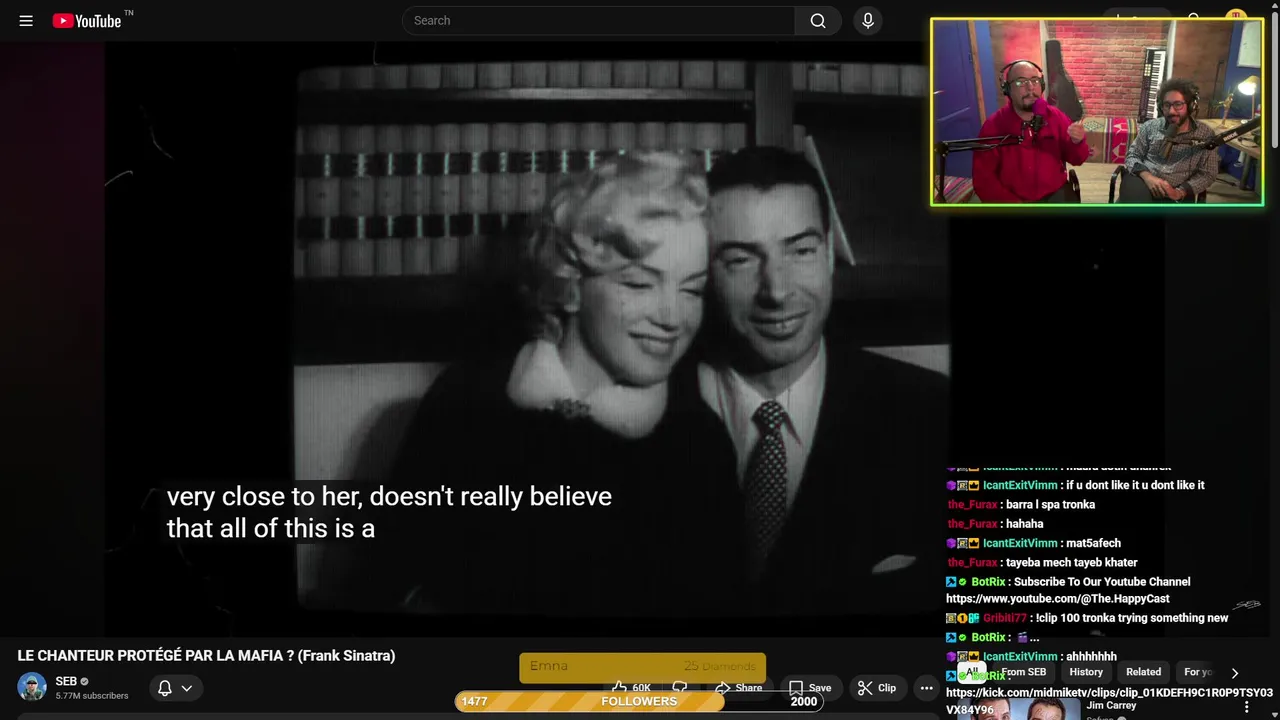Select the History filter chip

click(x=1086, y=672)
